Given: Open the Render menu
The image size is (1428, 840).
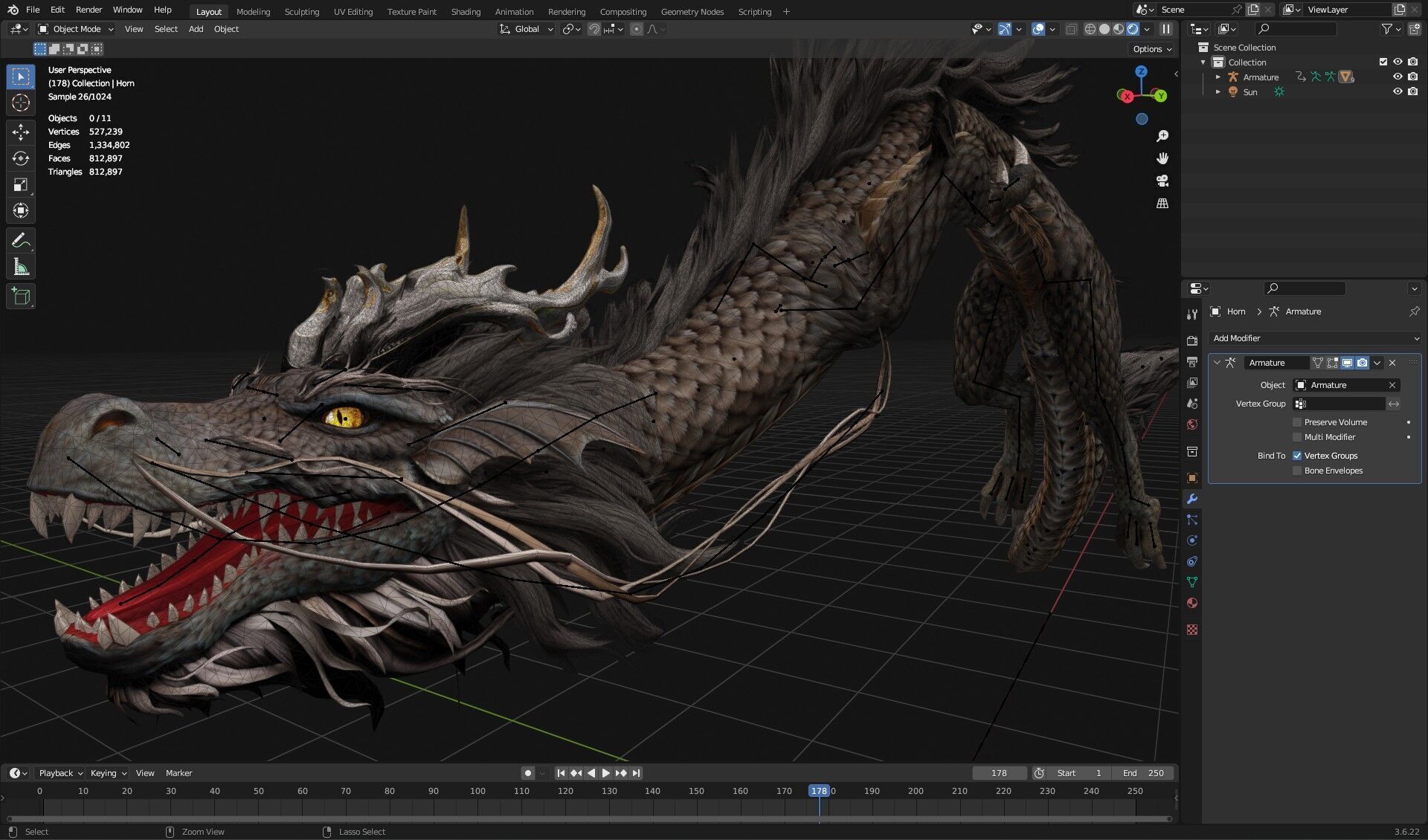Looking at the screenshot, I should 89,10.
